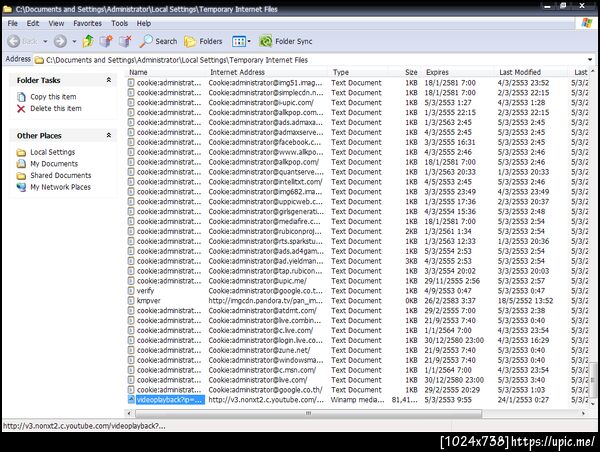
Task: Click the Windows flag logo
Action: pyautogui.click(x=587, y=23)
